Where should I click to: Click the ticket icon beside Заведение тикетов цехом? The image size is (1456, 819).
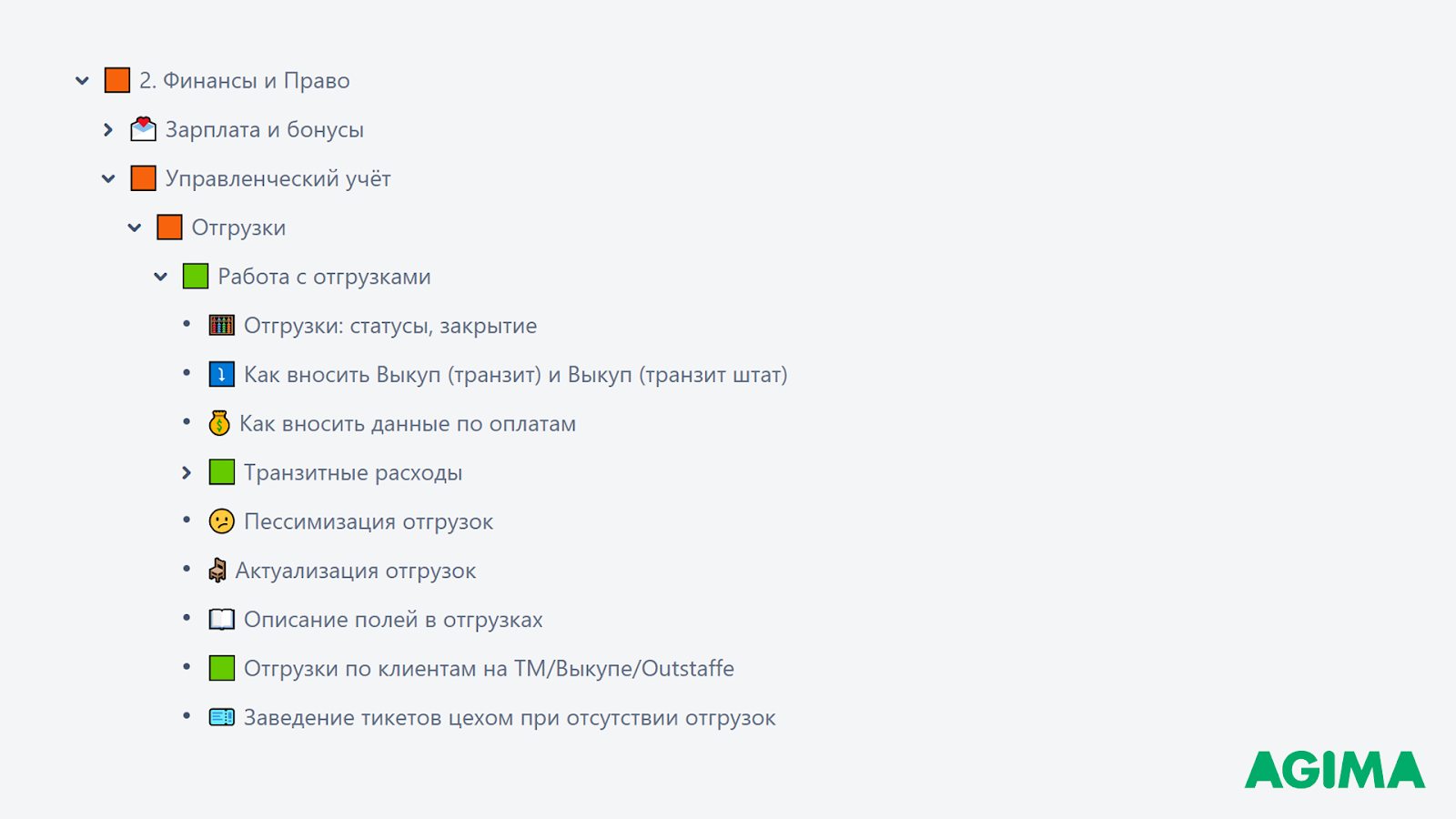click(221, 717)
